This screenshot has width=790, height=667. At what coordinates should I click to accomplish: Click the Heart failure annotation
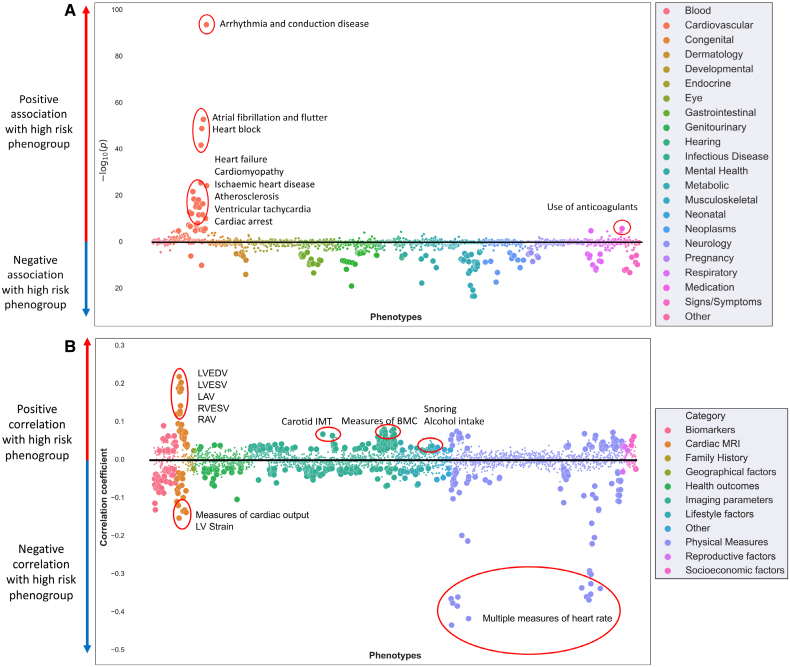click(241, 159)
